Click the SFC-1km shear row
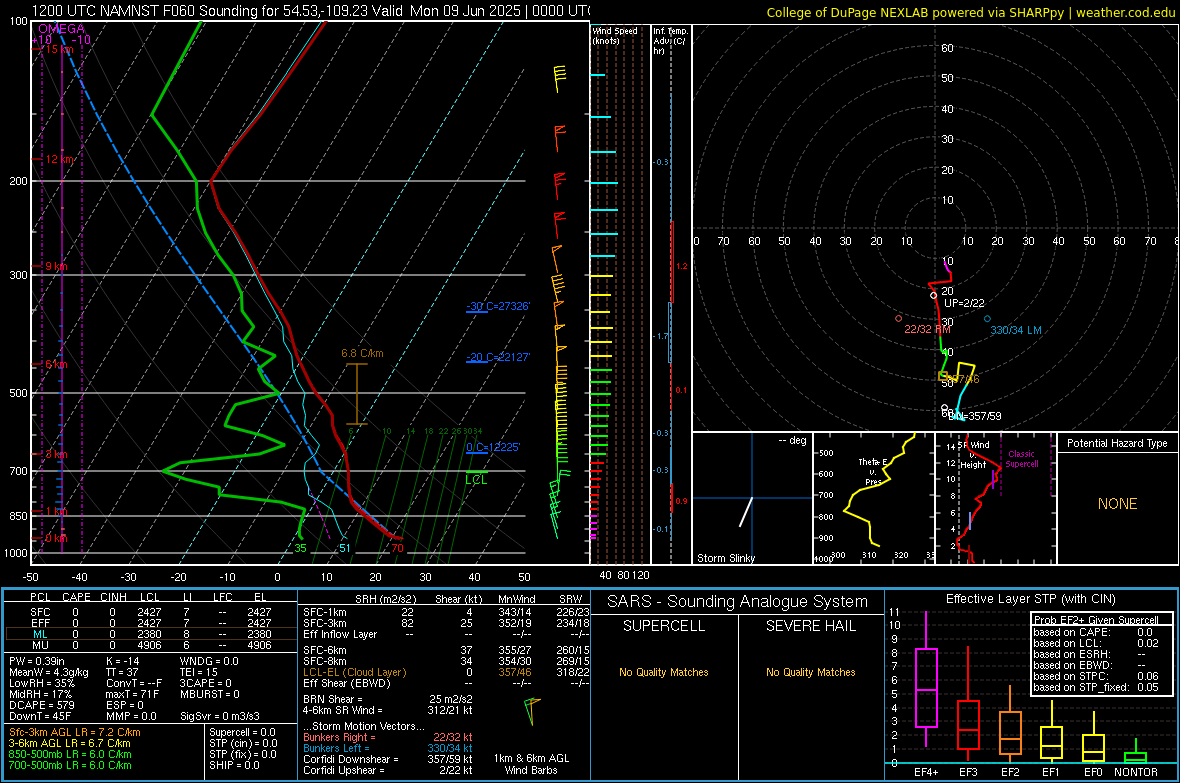This screenshot has height=783, width=1180. (x=446, y=612)
